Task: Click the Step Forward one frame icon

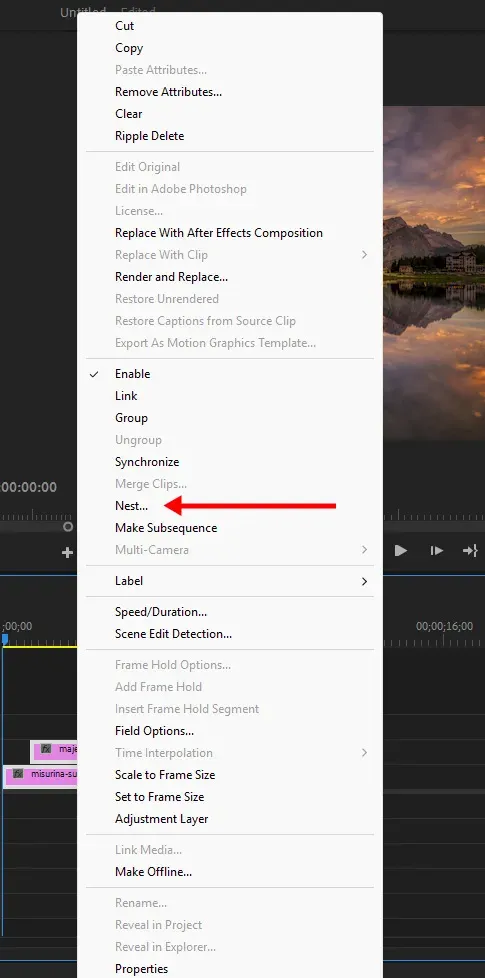Action: point(436,551)
